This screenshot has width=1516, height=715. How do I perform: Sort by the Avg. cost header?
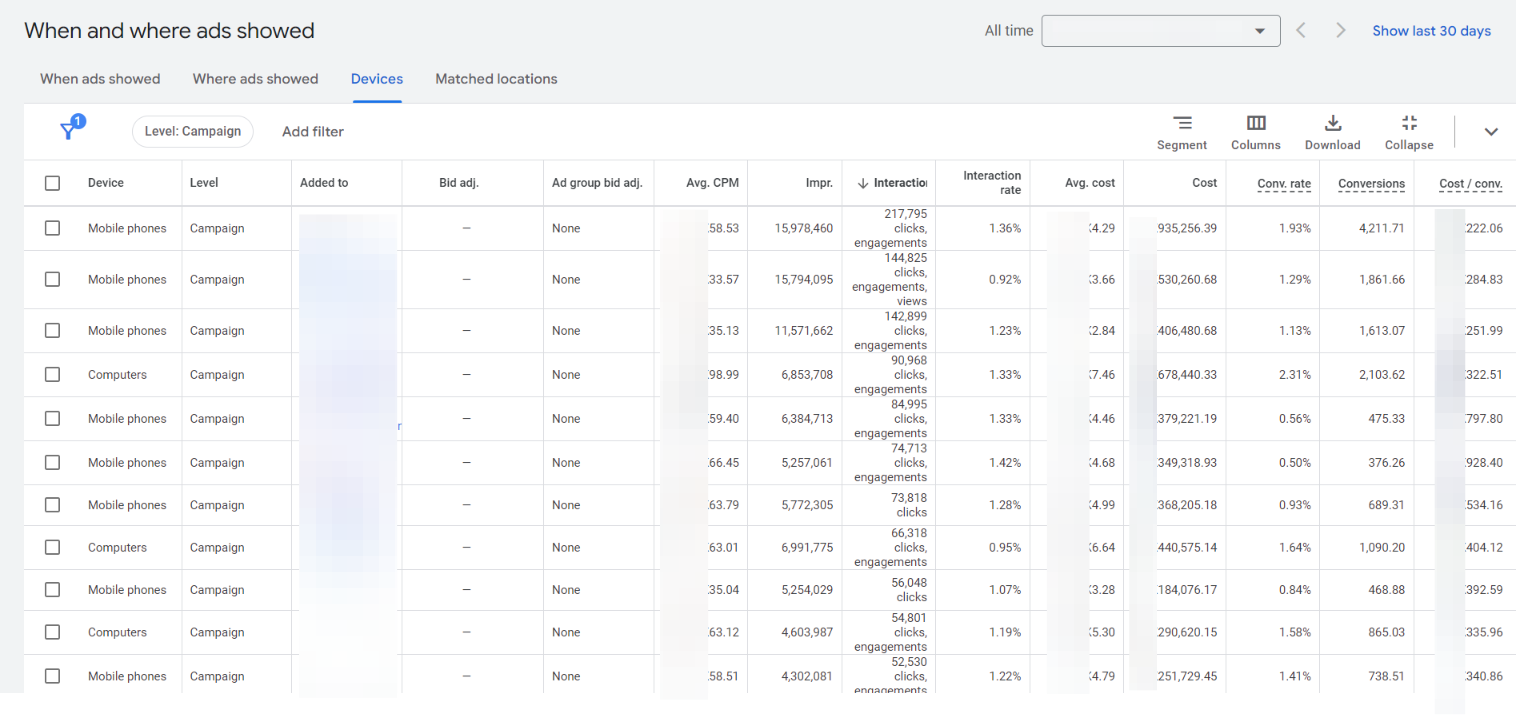tap(1090, 183)
